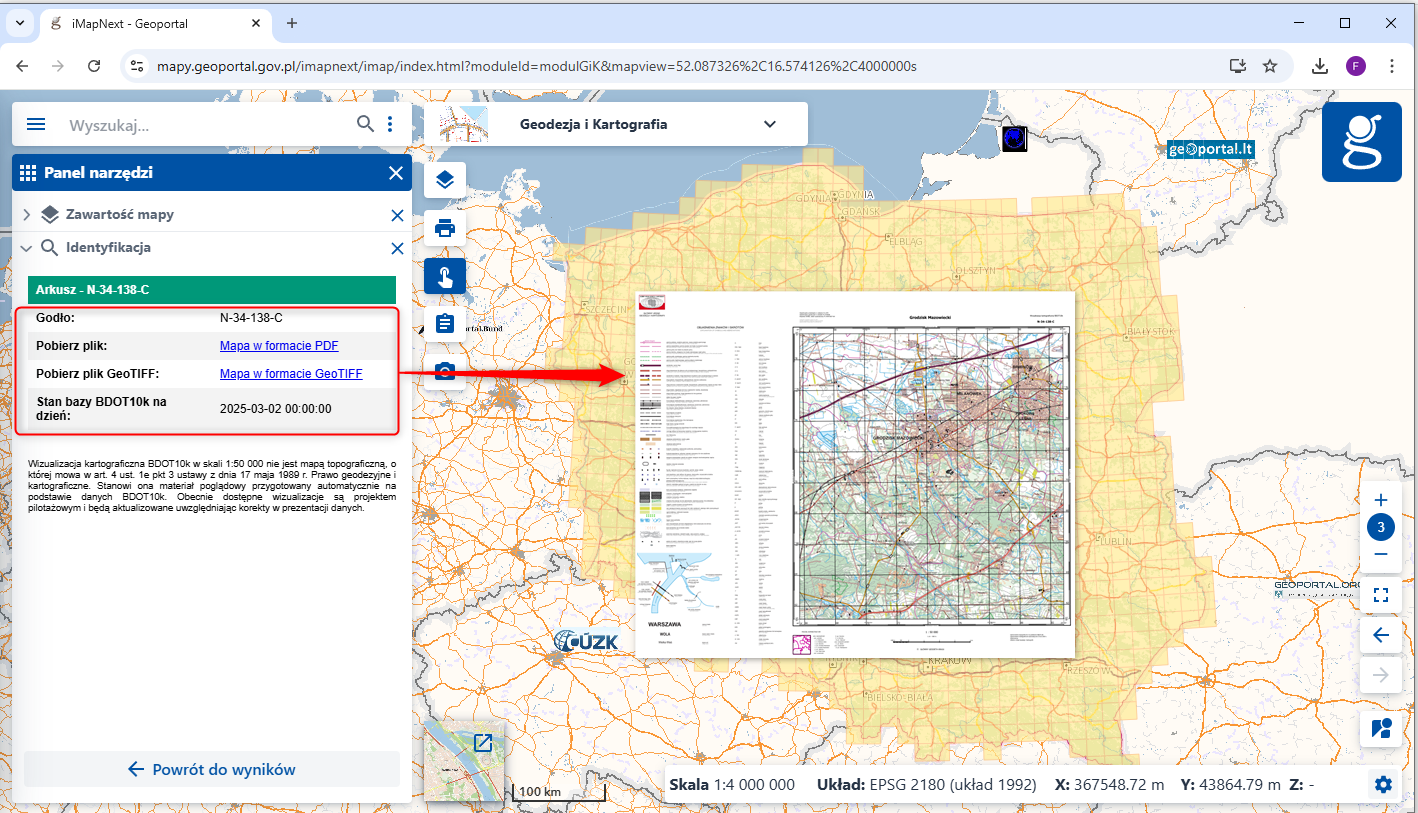Go to previous map view arrow
Screen dimensions: 1418x813
pos(1381,635)
